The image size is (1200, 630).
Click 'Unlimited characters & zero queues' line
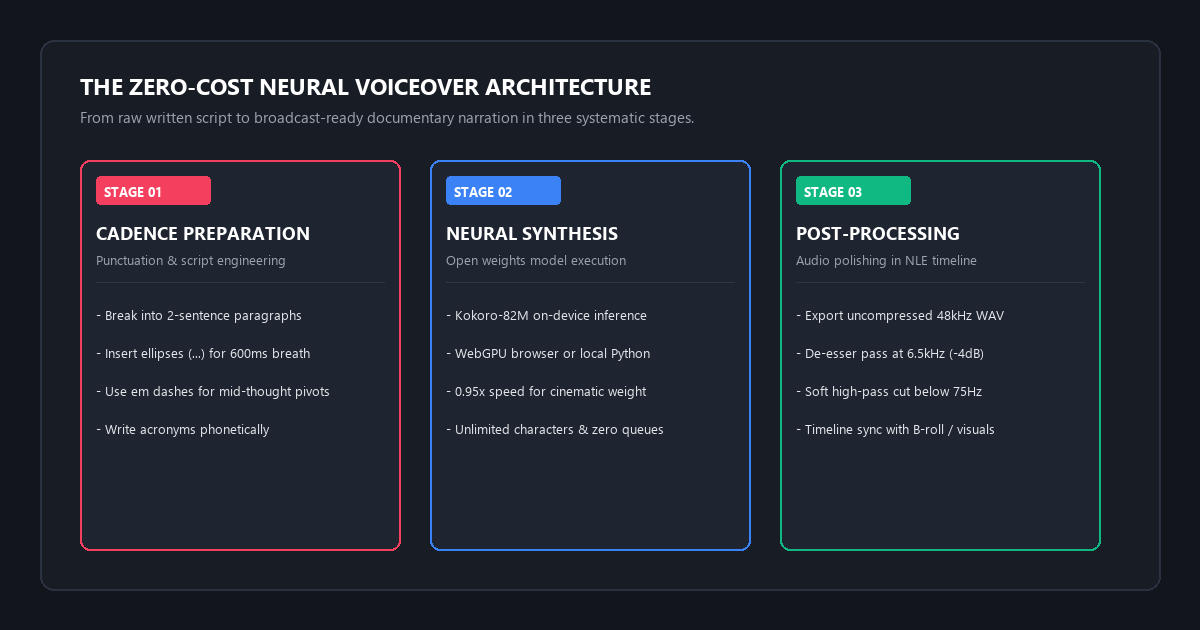pyautogui.click(x=555, y=430)
